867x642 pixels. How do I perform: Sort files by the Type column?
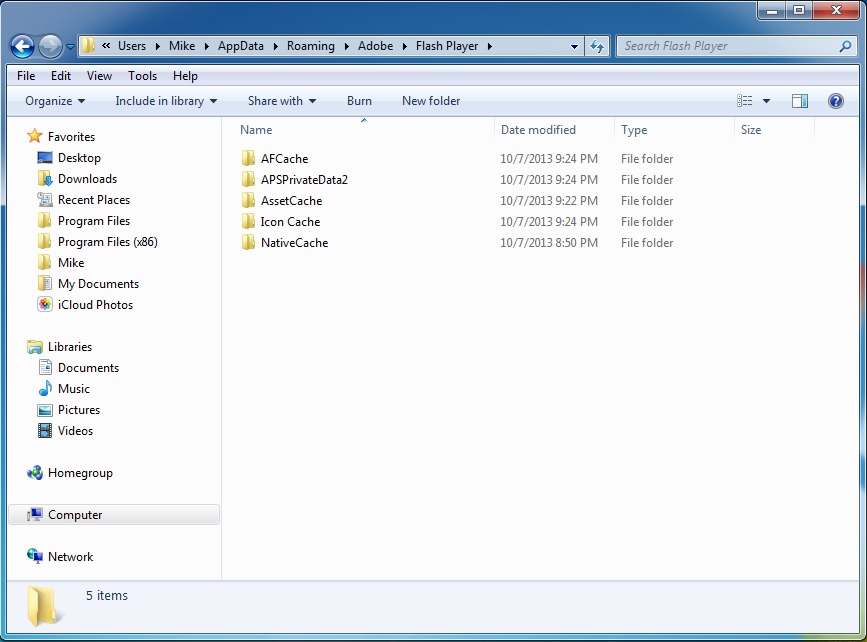(633, 129)
